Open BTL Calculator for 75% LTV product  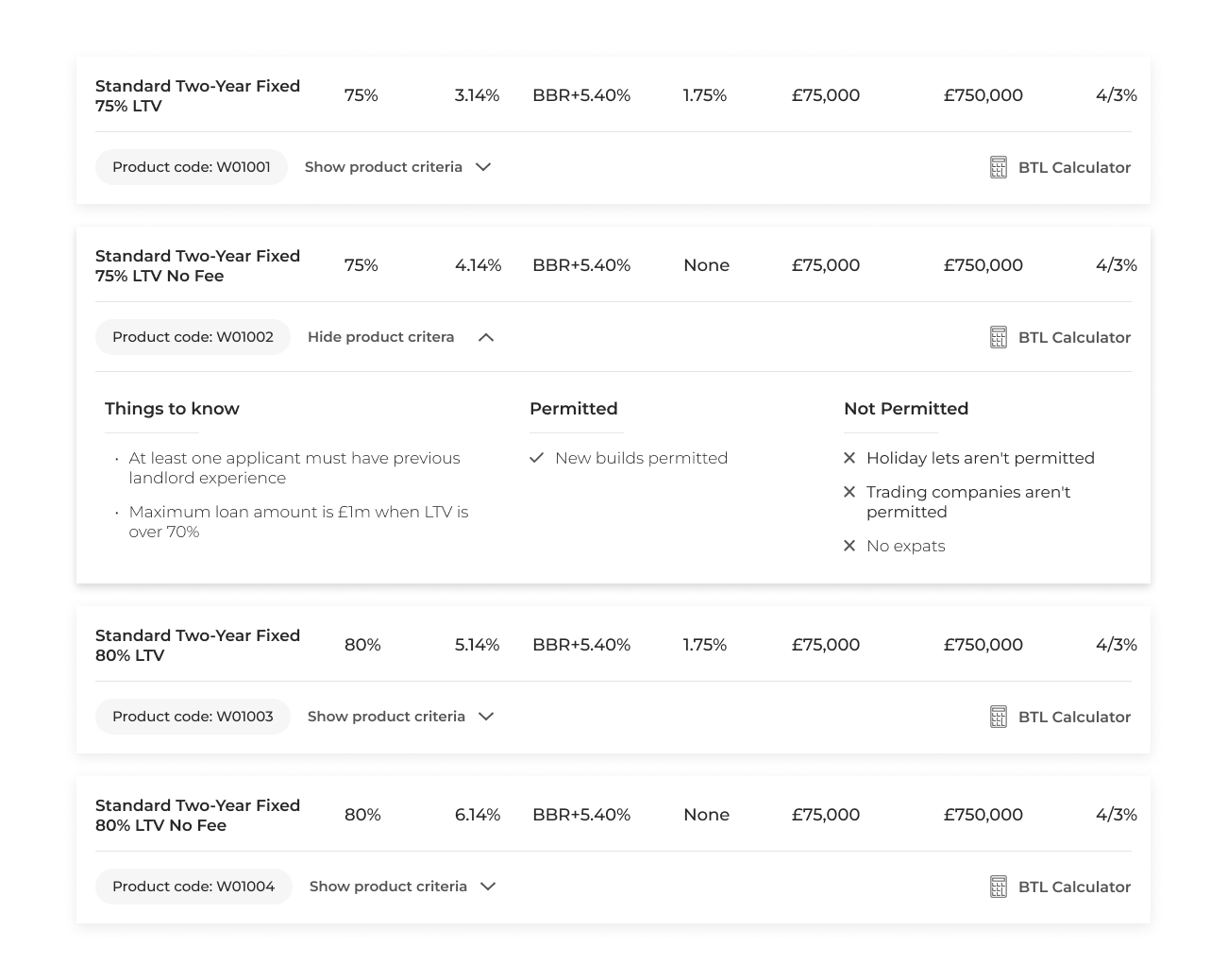[1073, 167]
